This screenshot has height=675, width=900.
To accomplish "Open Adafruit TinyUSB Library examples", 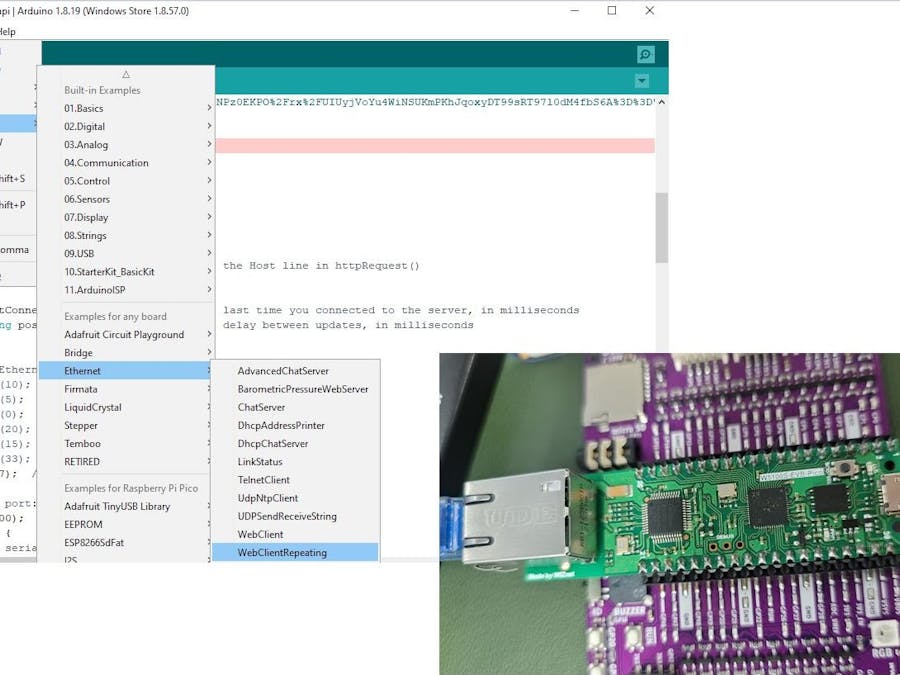I will click(126, 506).
